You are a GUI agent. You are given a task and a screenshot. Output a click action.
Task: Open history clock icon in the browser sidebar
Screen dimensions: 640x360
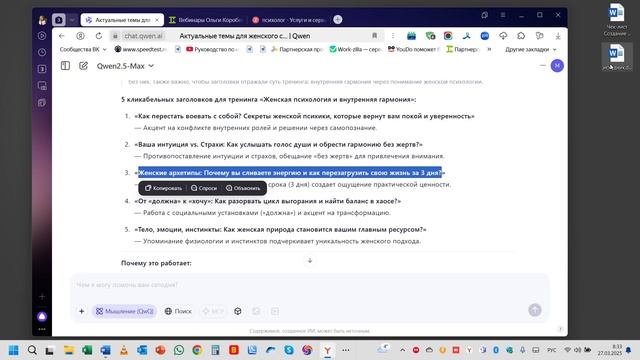[42, 52]
